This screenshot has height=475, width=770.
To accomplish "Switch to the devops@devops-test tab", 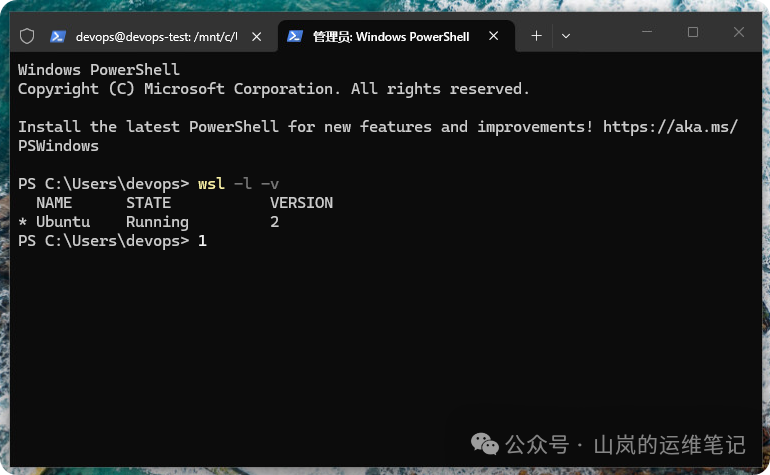I will pos(157,36).
